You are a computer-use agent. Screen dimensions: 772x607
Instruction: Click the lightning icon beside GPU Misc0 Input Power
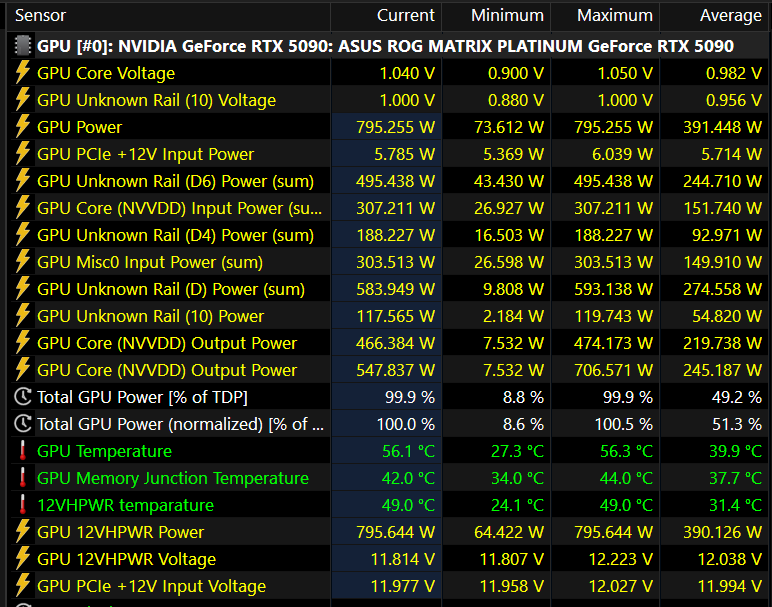tap(22, 262)
